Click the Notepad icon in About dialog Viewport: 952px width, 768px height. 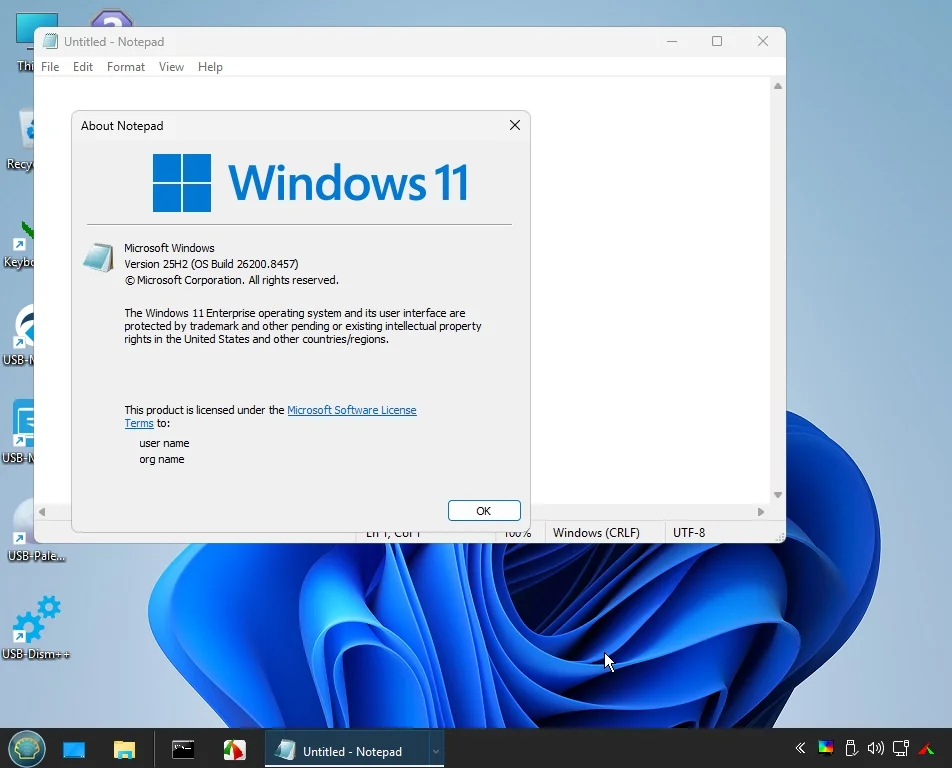coord(98,257)
